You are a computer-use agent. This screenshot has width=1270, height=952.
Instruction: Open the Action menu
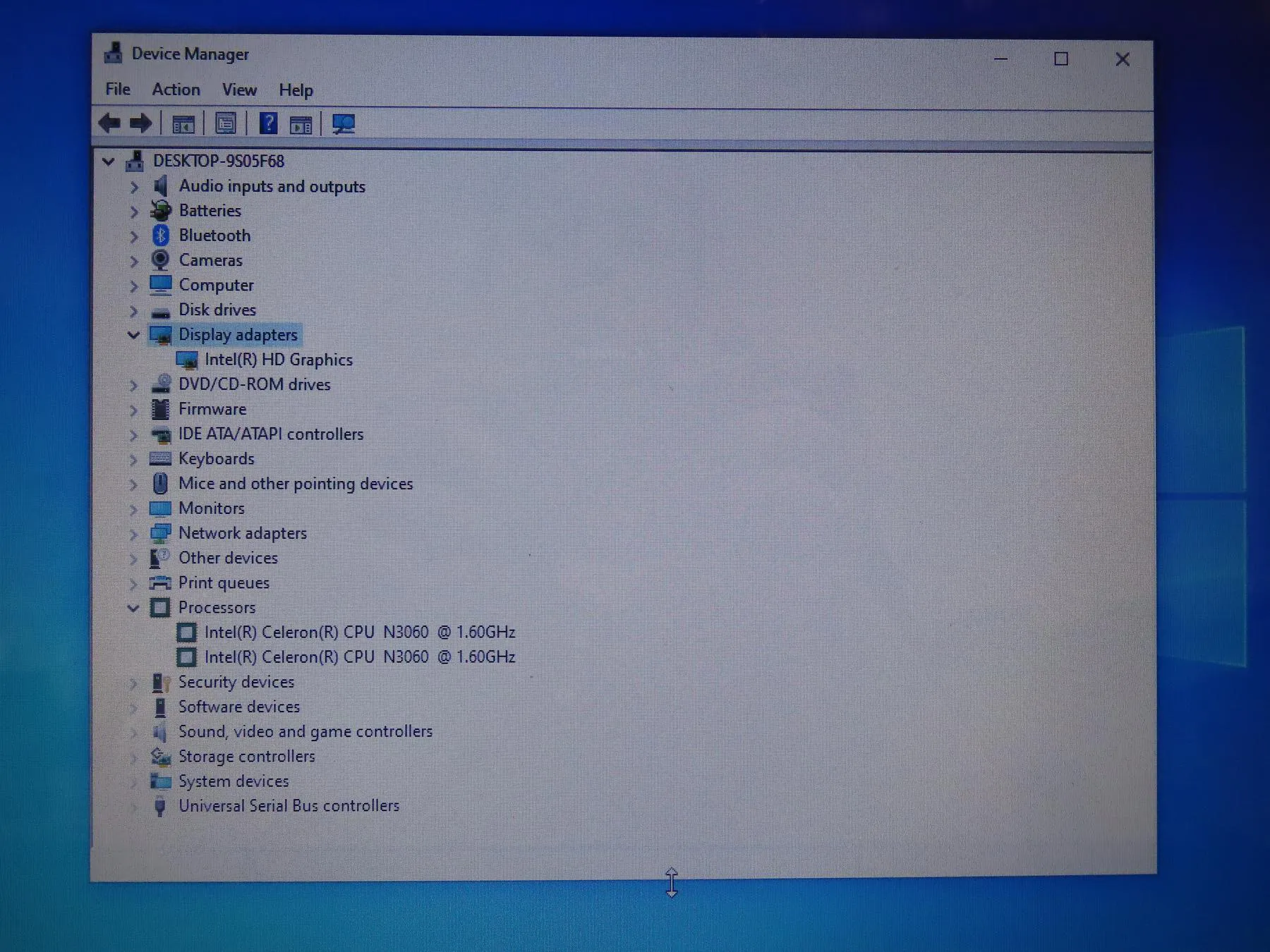pyautogui.click(x=176, y=90)
